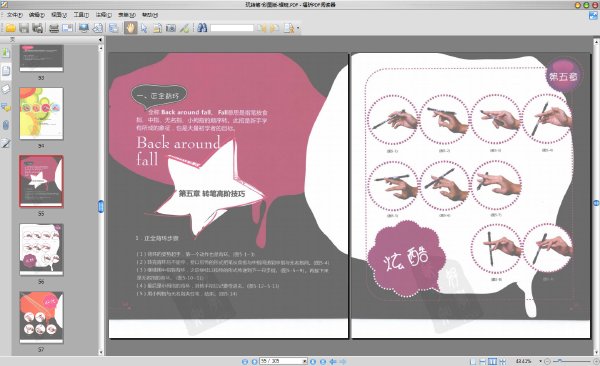Open the 编辑 (Edit) menu
The image size is (600, 366).
click(x=36, y=15)
